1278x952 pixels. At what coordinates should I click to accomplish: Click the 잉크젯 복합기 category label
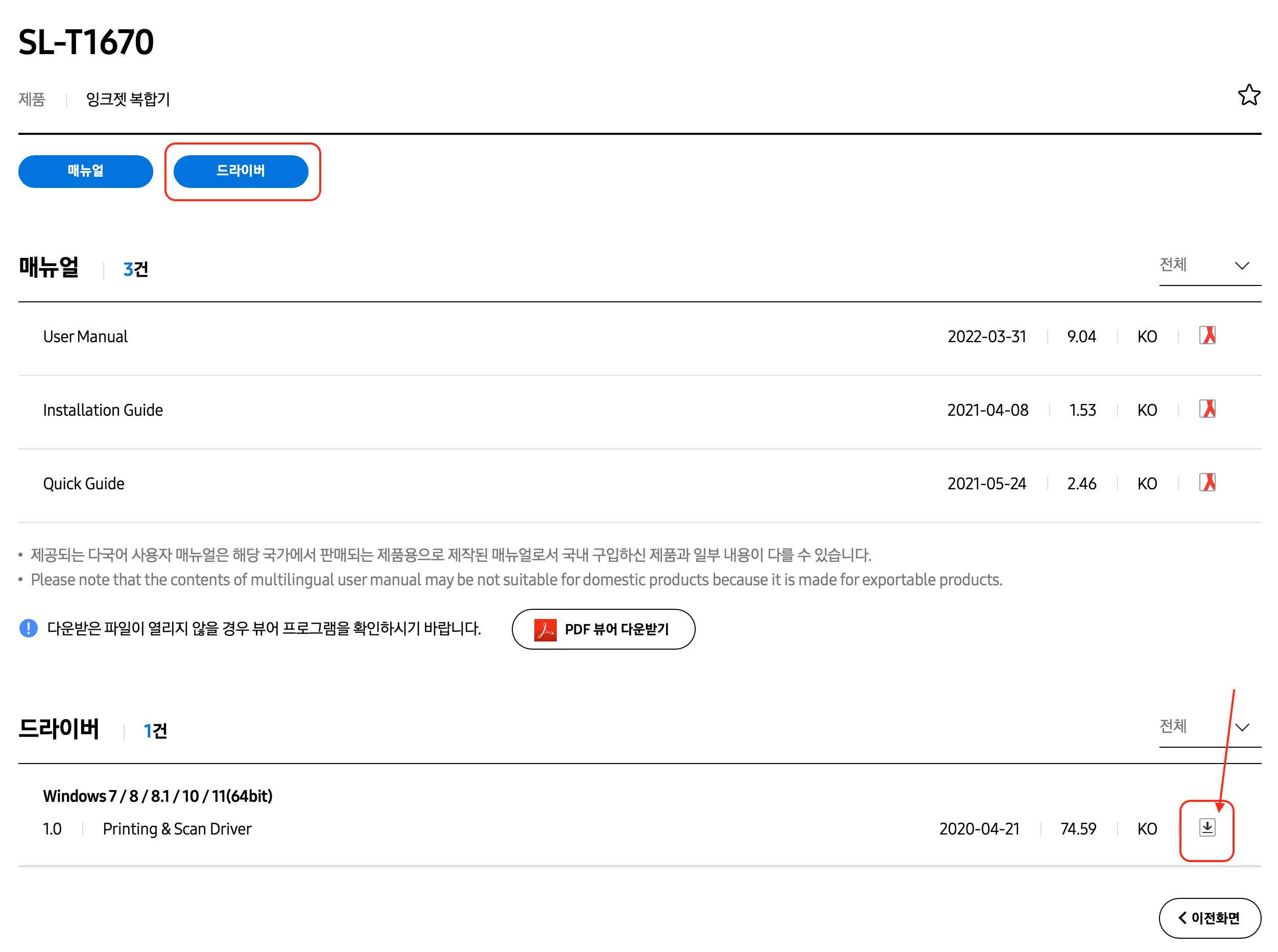click(128, 99)
